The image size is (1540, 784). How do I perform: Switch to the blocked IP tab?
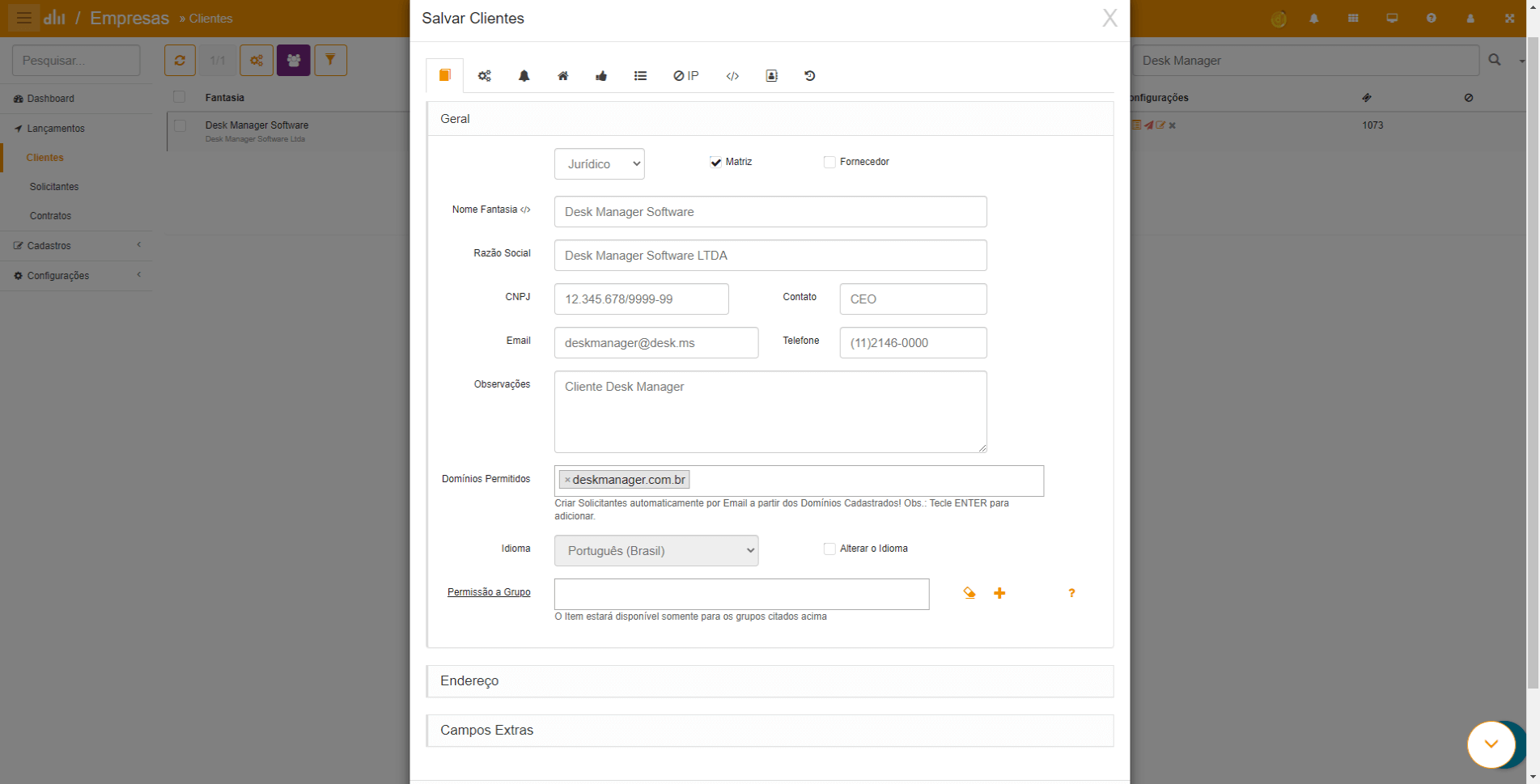point(685,76)
